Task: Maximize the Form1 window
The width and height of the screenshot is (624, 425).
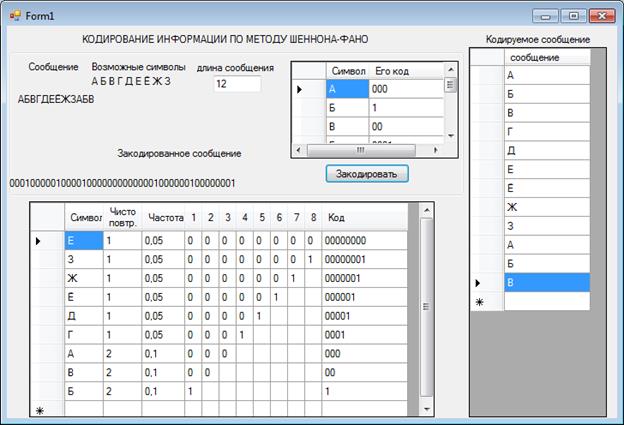Action: tap(573, 16)
